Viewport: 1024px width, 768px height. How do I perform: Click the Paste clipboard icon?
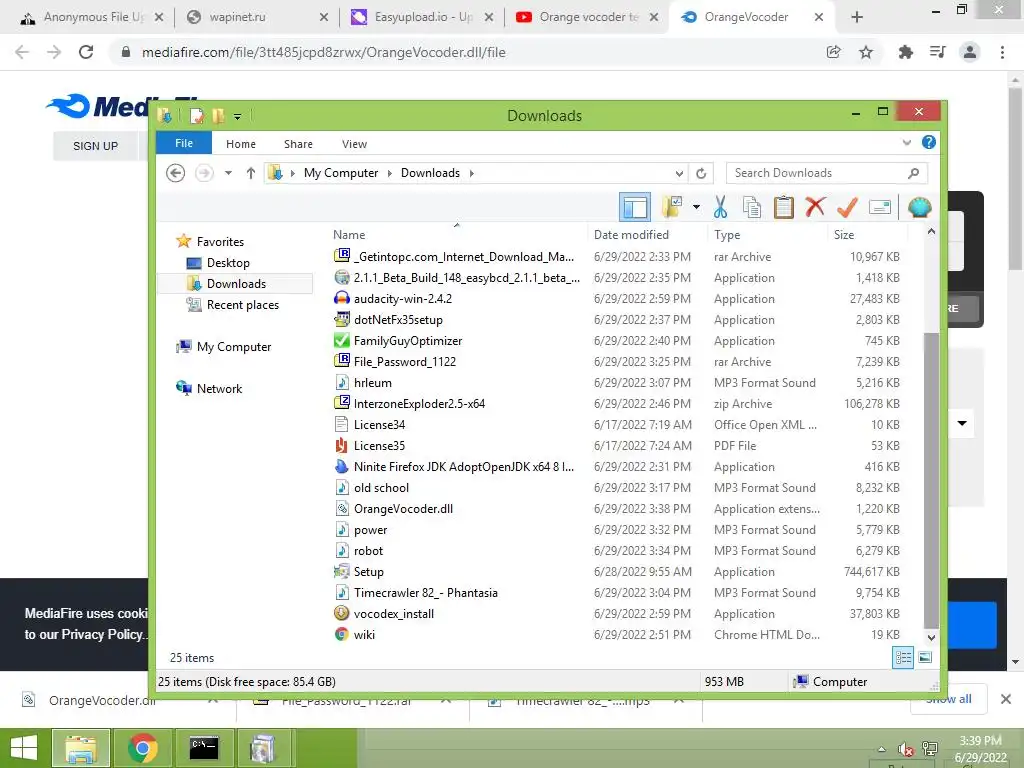(784, 208)
